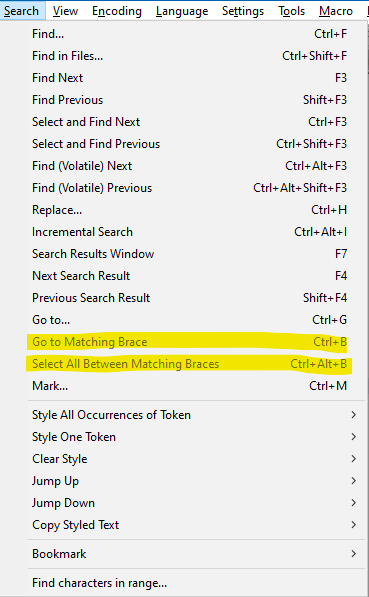Choose Go to... menu item
The width and height of the screenshot is (369, 597).
[196, 320]
